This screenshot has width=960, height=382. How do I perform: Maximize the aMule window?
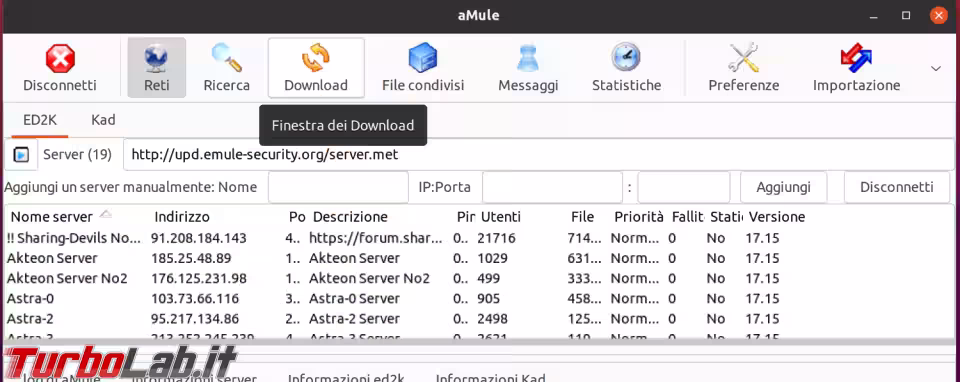907,15
